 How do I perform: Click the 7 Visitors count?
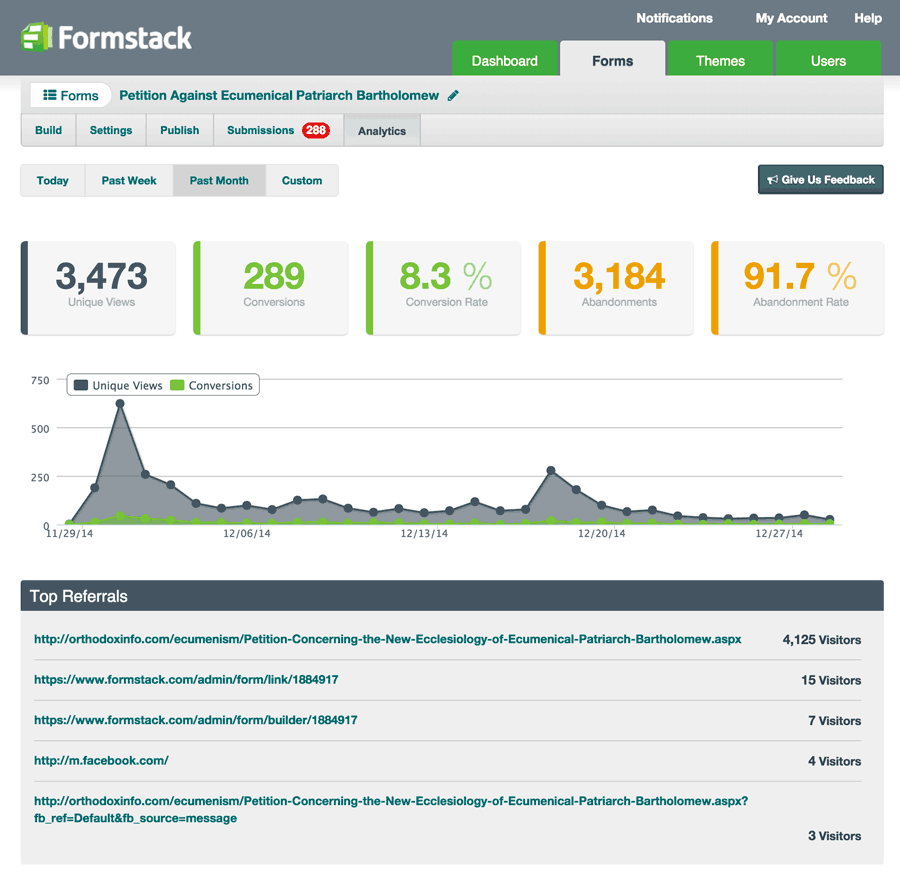pyautogui.click(x=834, y=721)
